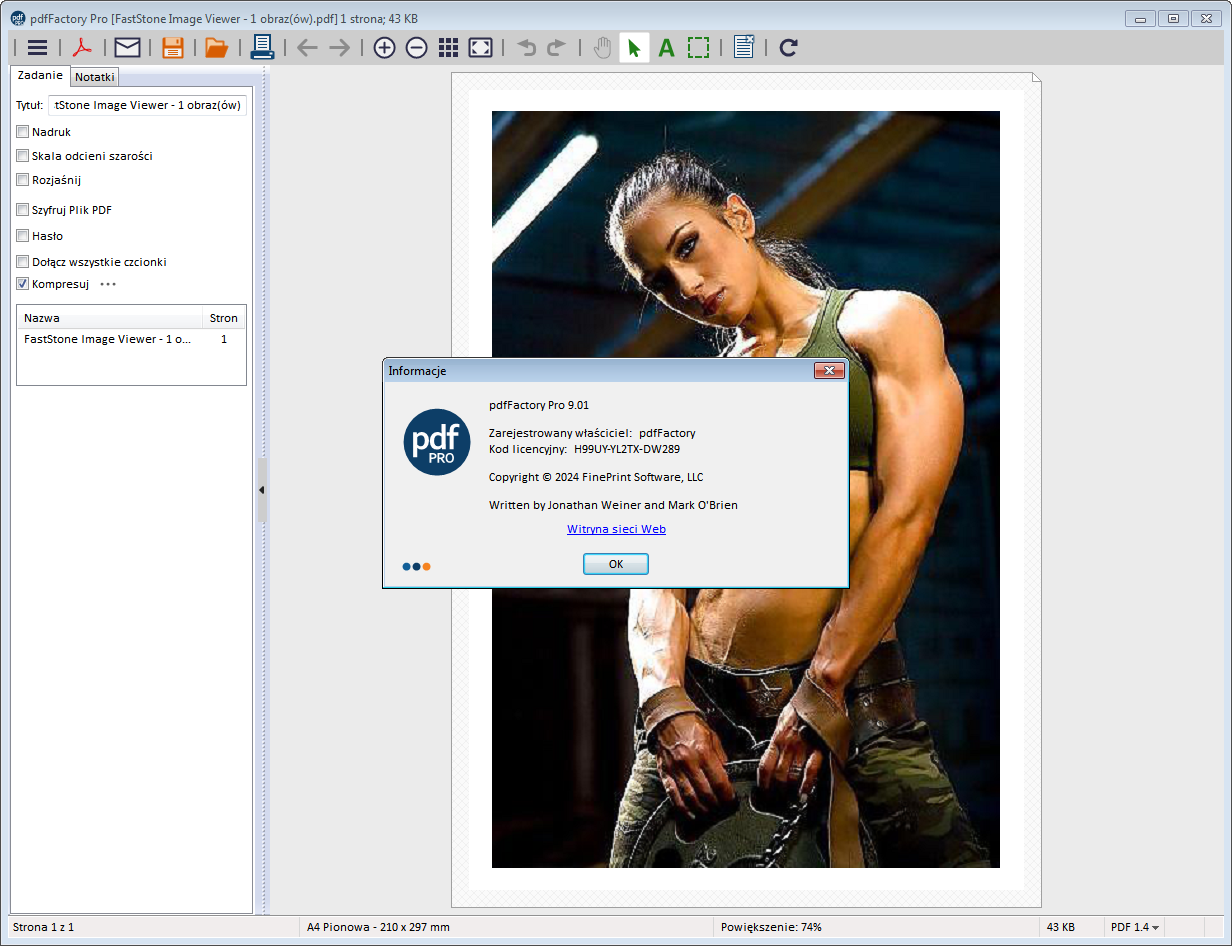Click the license code text H99UY-YL2TX-DW289
The image size is (1232, 946).
(627, 449)
